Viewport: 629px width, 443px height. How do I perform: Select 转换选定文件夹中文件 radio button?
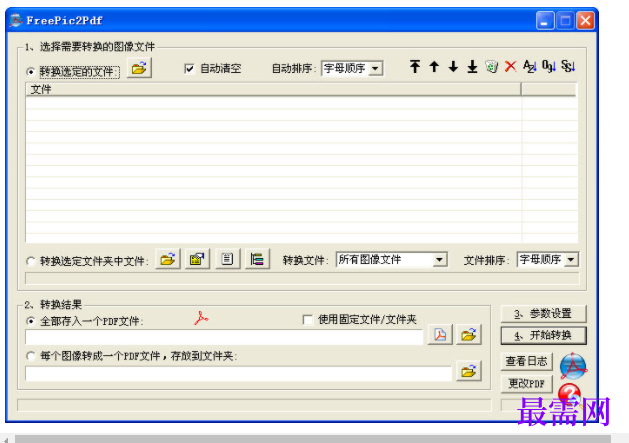(x=30, y=261)
